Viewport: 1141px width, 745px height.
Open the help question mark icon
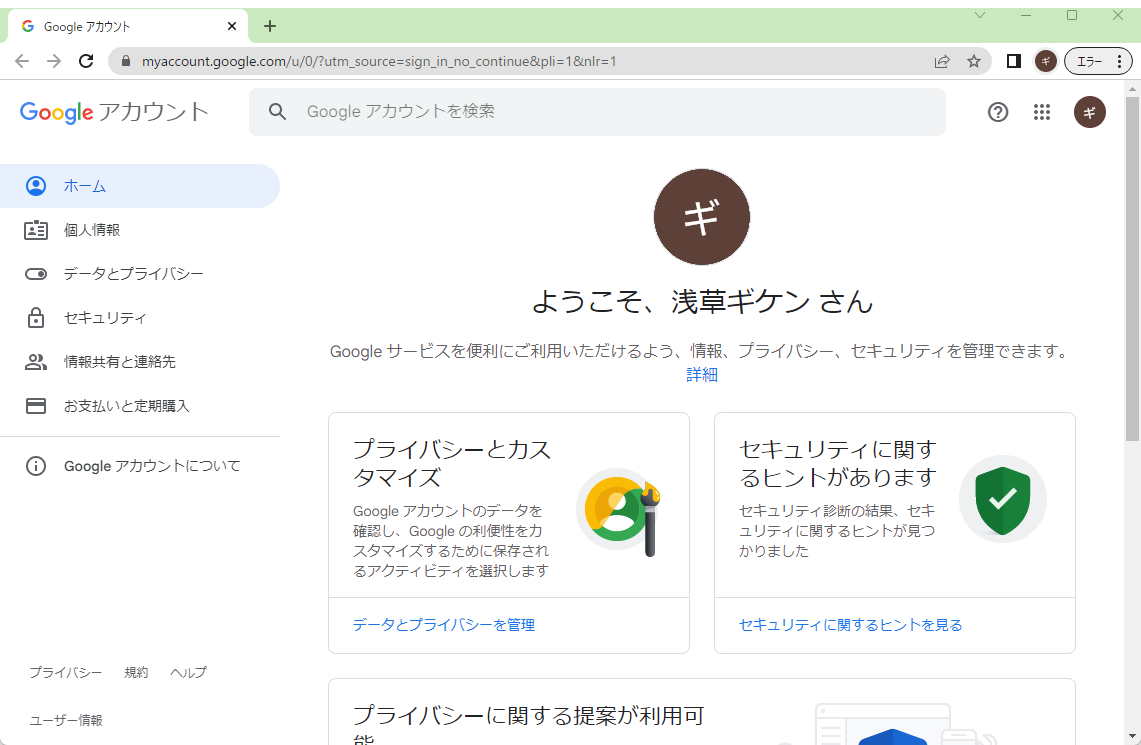(x=998, y=112)
